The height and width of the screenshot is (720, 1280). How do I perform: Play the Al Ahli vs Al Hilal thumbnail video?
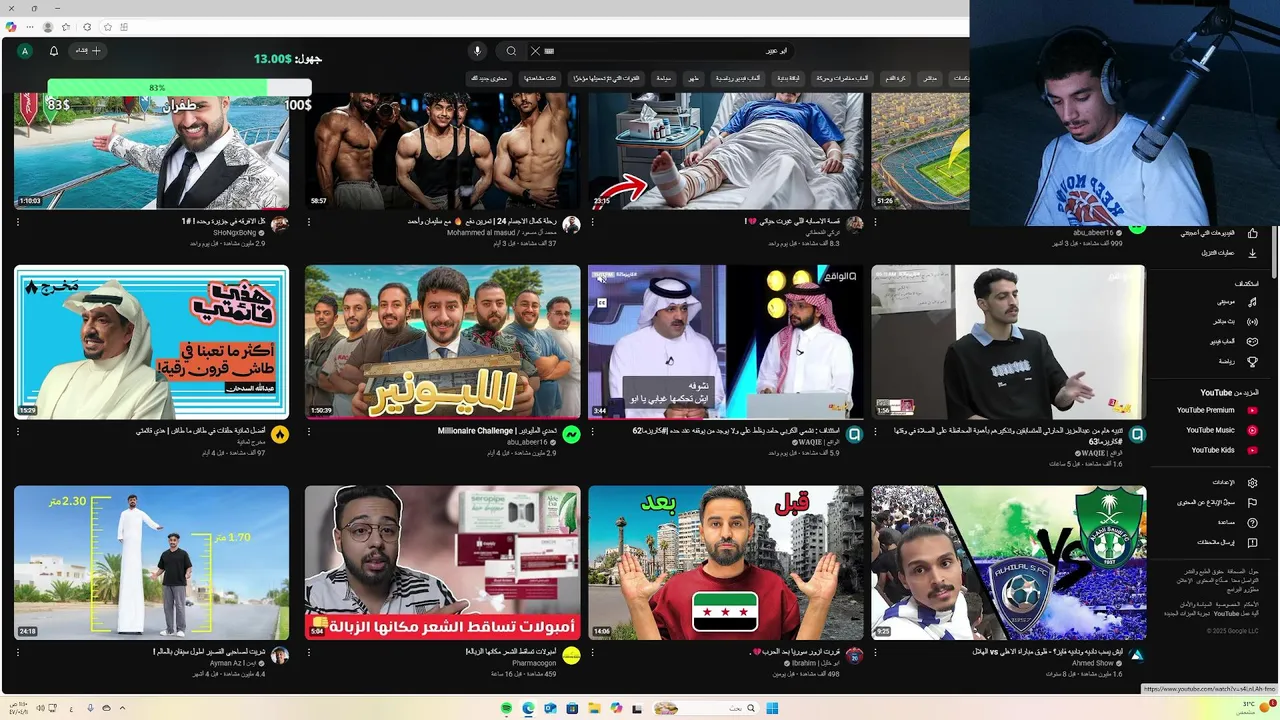(1008, 563)
